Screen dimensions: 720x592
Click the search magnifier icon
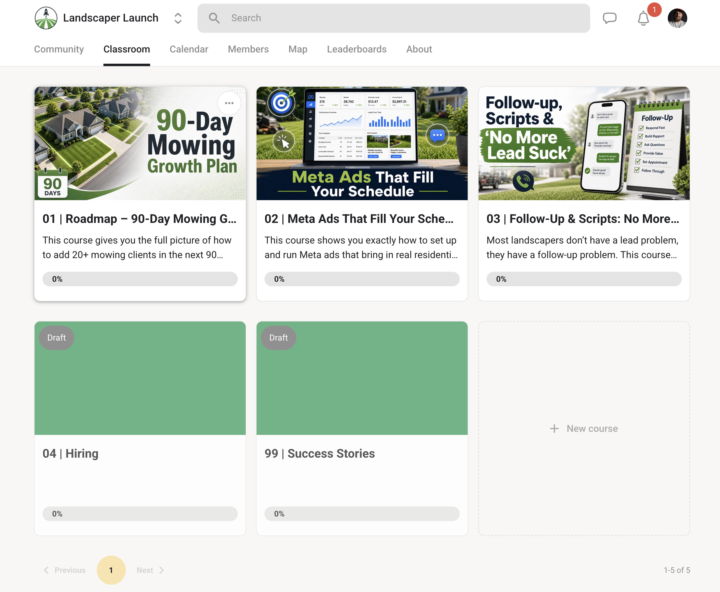[214, 18]
